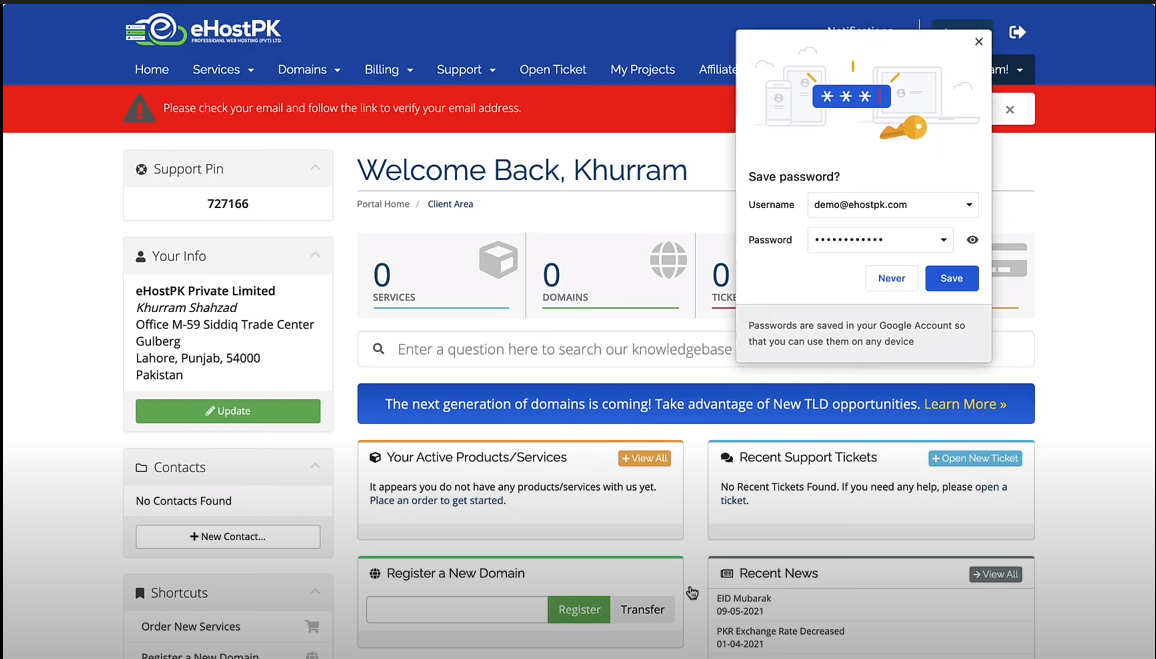Collapse the Shortcuts panel

coord(316,592)
